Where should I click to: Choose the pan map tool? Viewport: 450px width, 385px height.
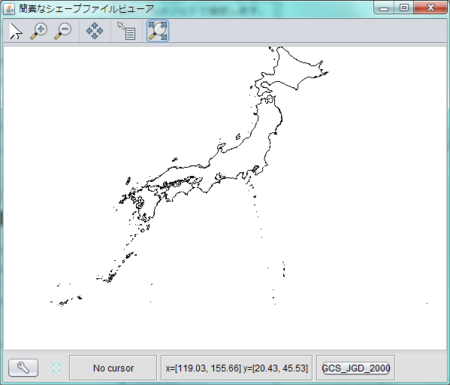pyautogui.click(x=95, y=31)
